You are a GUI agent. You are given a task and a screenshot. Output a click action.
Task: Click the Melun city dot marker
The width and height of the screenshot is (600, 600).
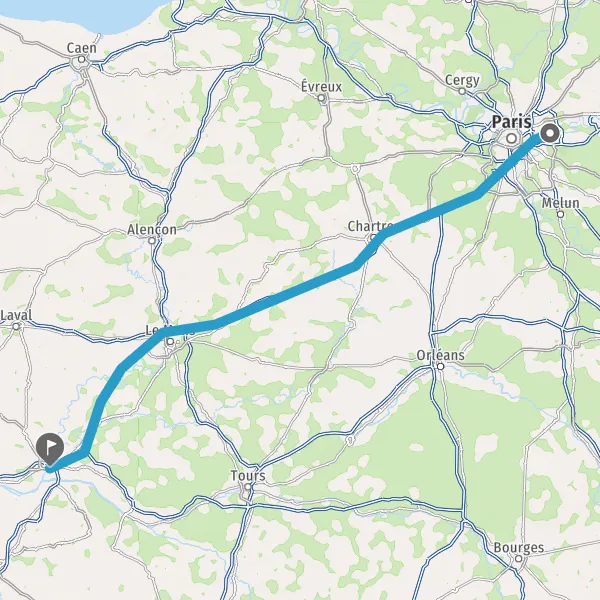[560, 214]
